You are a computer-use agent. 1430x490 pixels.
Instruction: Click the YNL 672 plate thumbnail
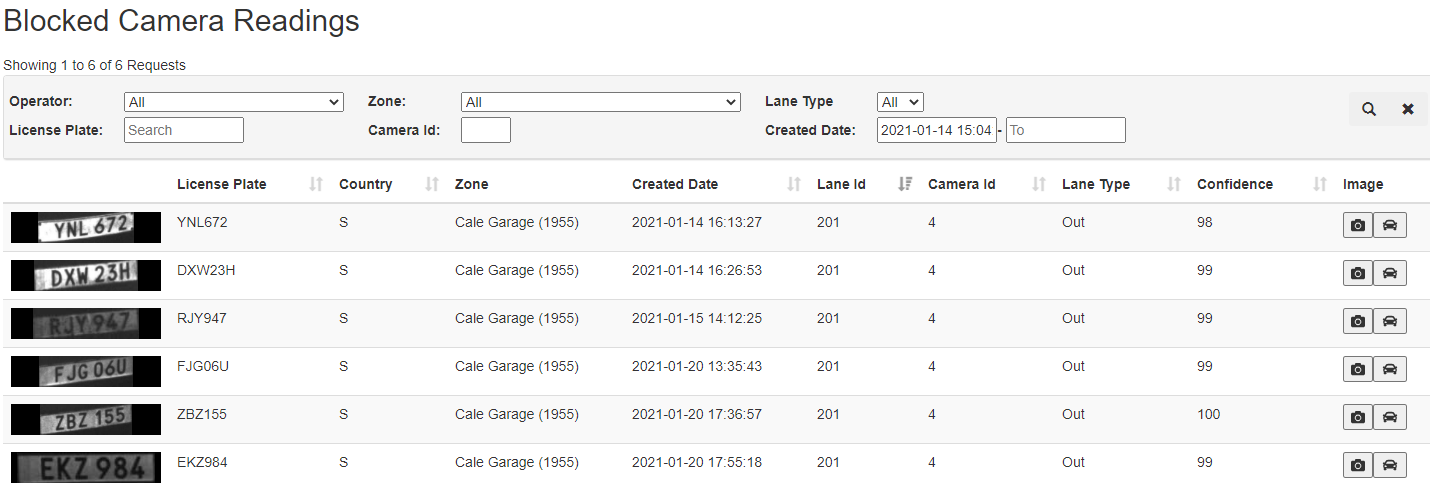pyautogui.click(x=86, y=228)
